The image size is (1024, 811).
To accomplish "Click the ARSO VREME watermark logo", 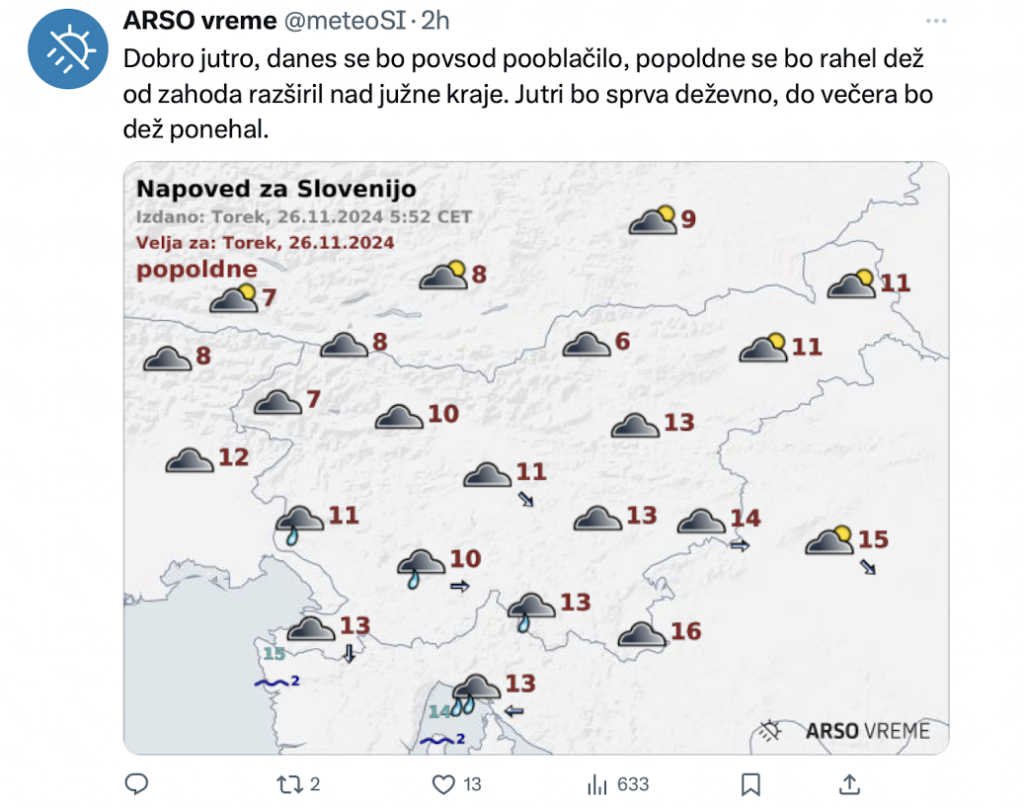I will tap(846, 731).
